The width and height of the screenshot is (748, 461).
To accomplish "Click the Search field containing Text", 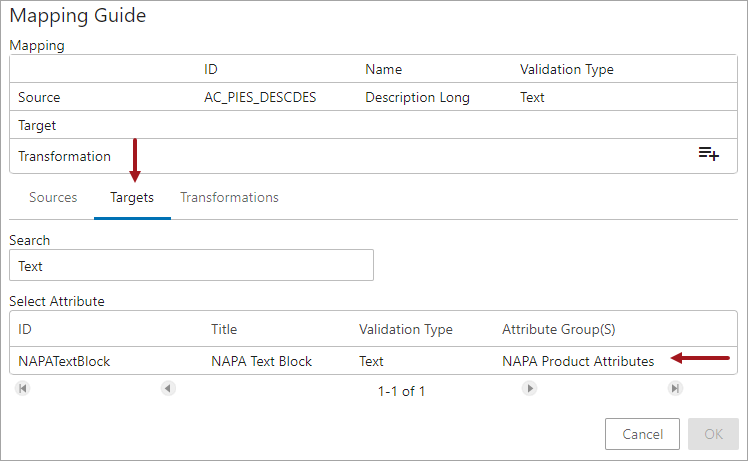I will (191, 265).
